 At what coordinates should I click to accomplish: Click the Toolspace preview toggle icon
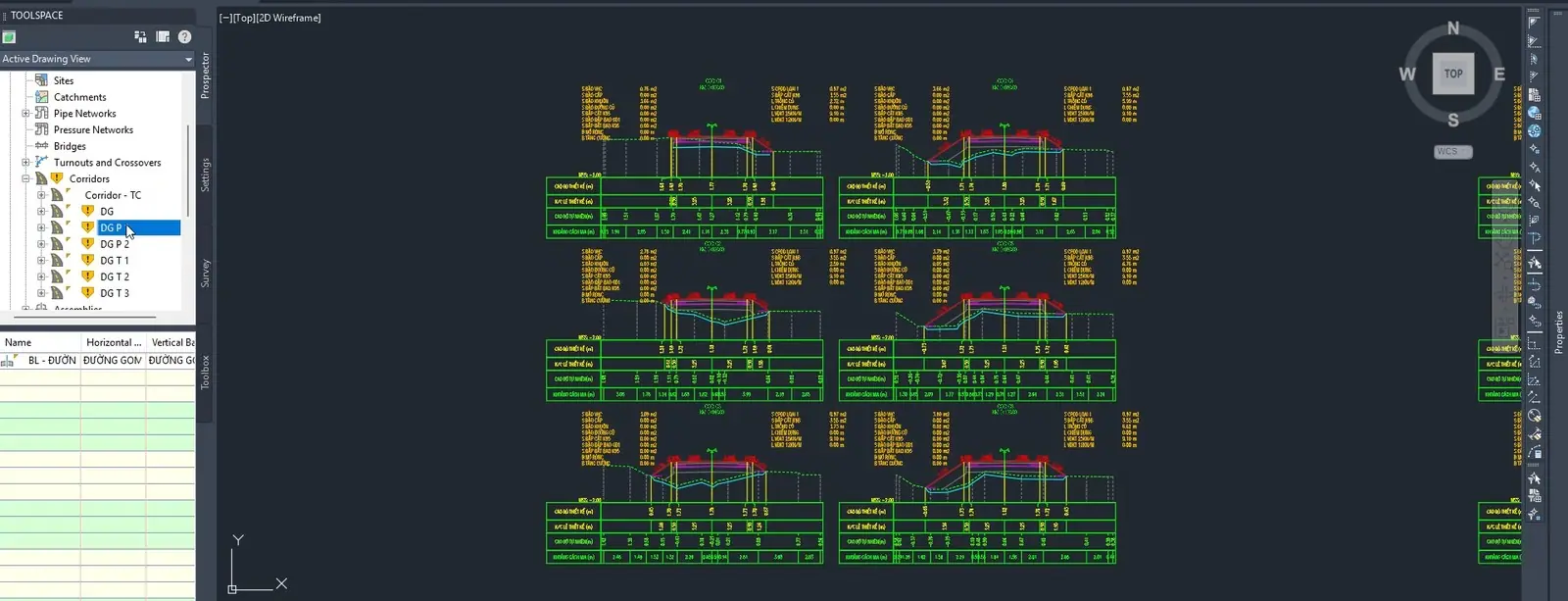pyautogui.click(x=163, y=37)
